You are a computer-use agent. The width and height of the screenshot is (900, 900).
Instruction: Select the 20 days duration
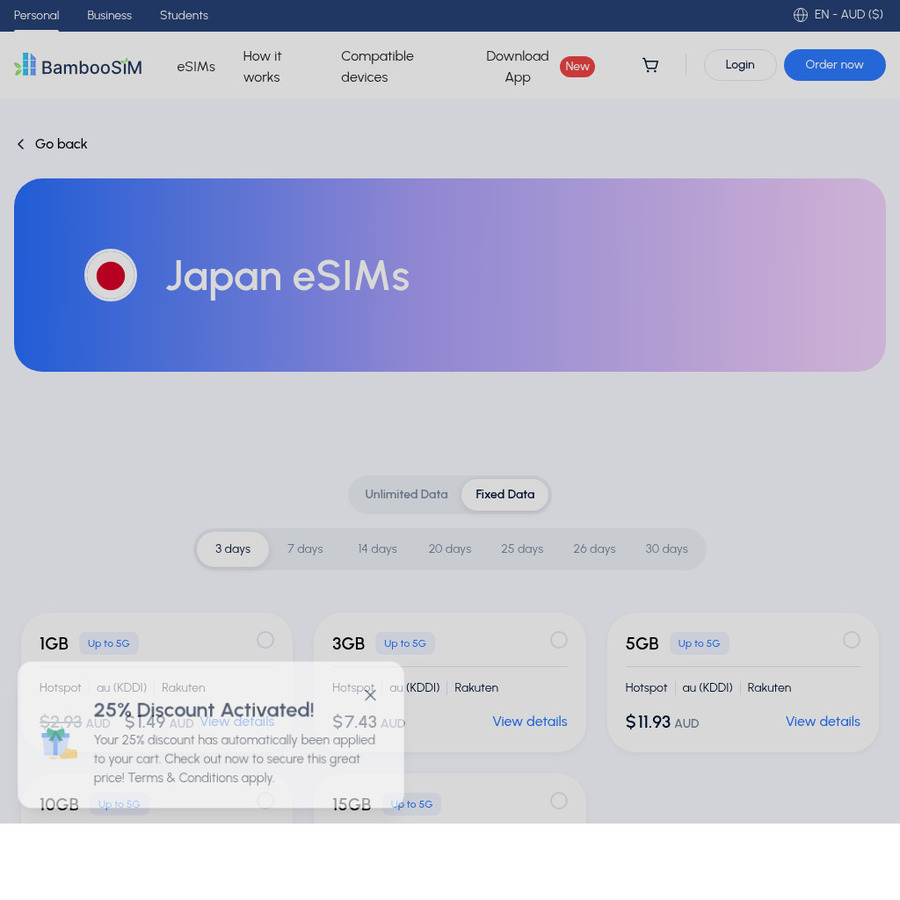click(449, 549)
